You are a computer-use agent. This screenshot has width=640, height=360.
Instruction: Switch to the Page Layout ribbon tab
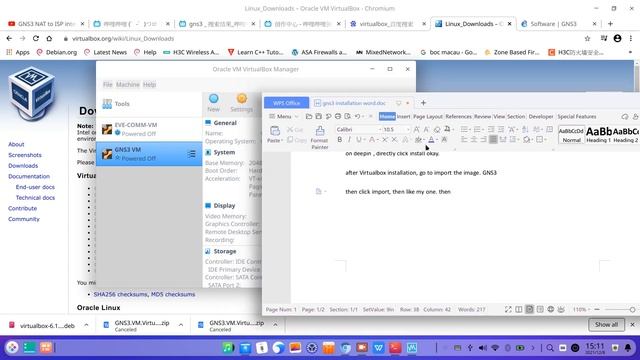point(428,116)
